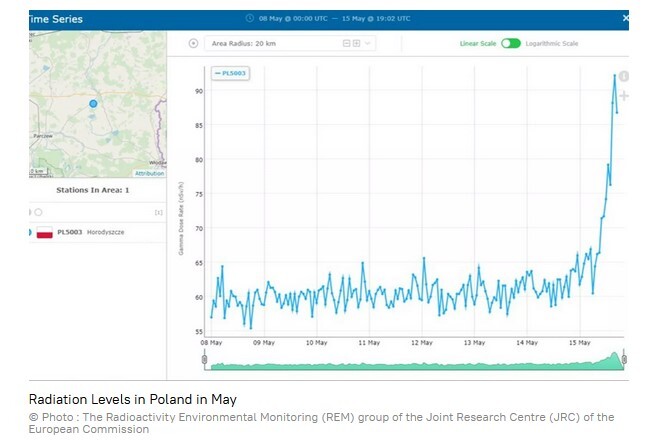Click the info icon at chart top right
Image resolution: width=650 pixels, height=445 pixels.
(x=624, y=76)
